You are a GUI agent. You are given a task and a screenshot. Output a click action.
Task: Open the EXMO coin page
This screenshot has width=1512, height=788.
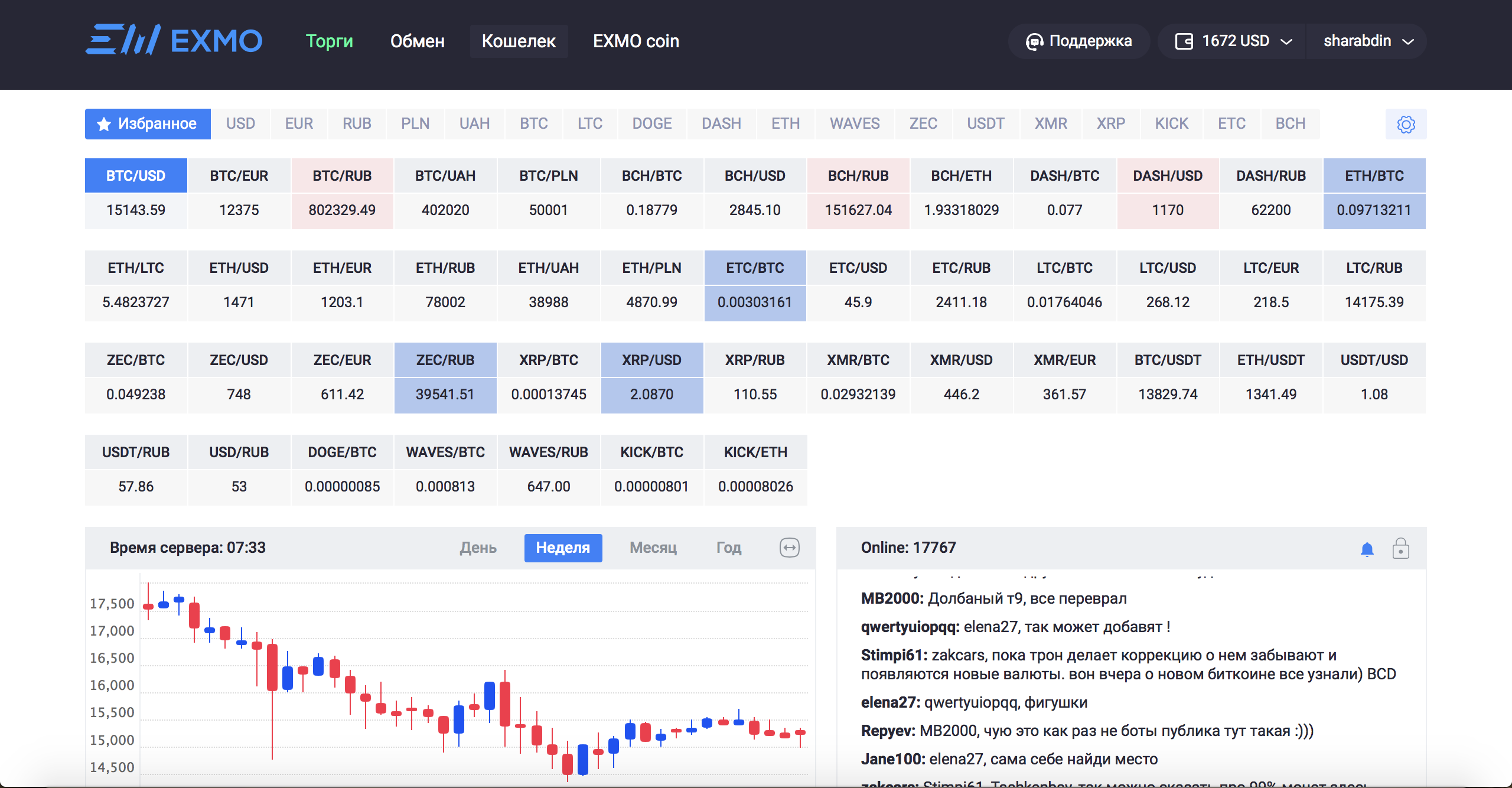[636, 41]
